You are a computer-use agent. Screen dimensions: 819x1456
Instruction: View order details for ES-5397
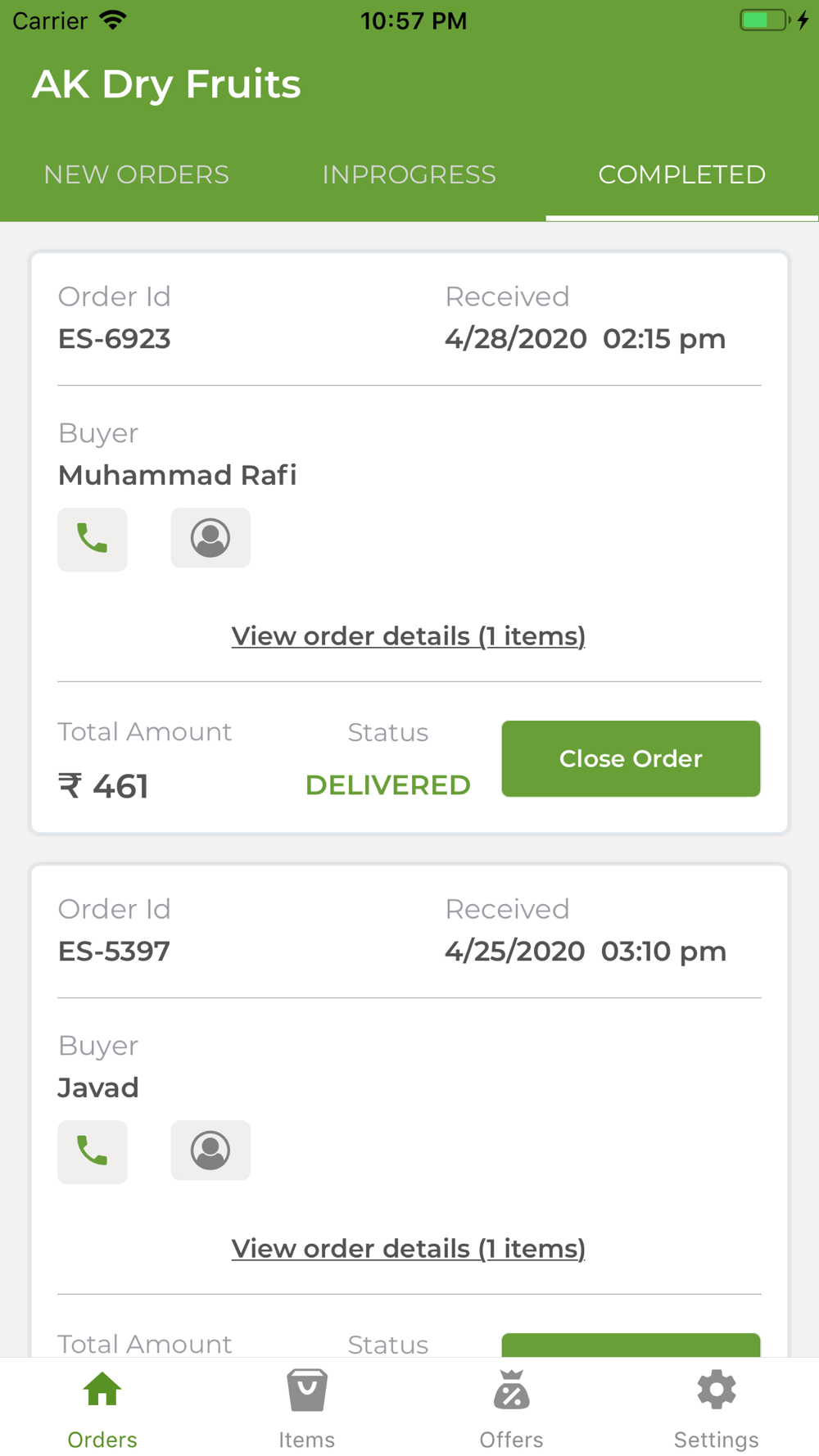point(409,1249)
